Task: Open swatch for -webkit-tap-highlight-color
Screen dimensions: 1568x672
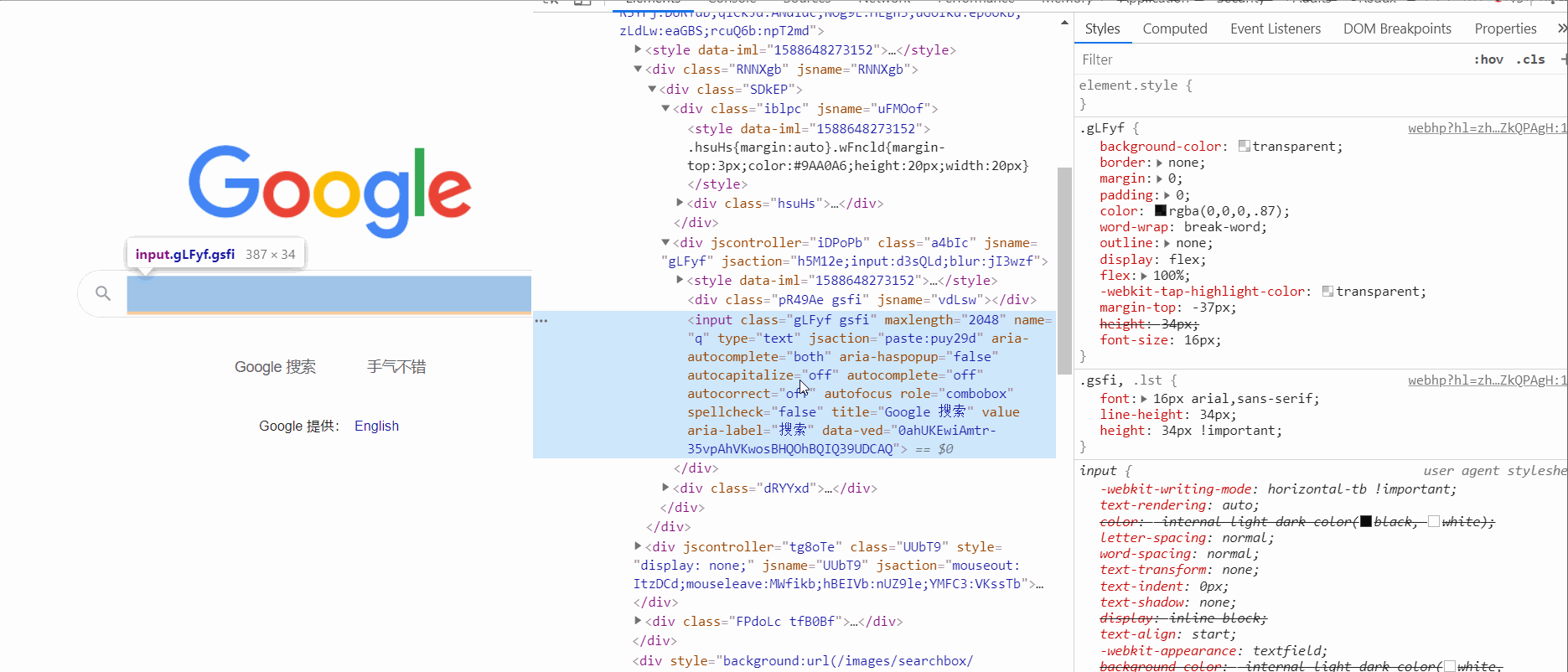Action: click(x=1327, y=292)
